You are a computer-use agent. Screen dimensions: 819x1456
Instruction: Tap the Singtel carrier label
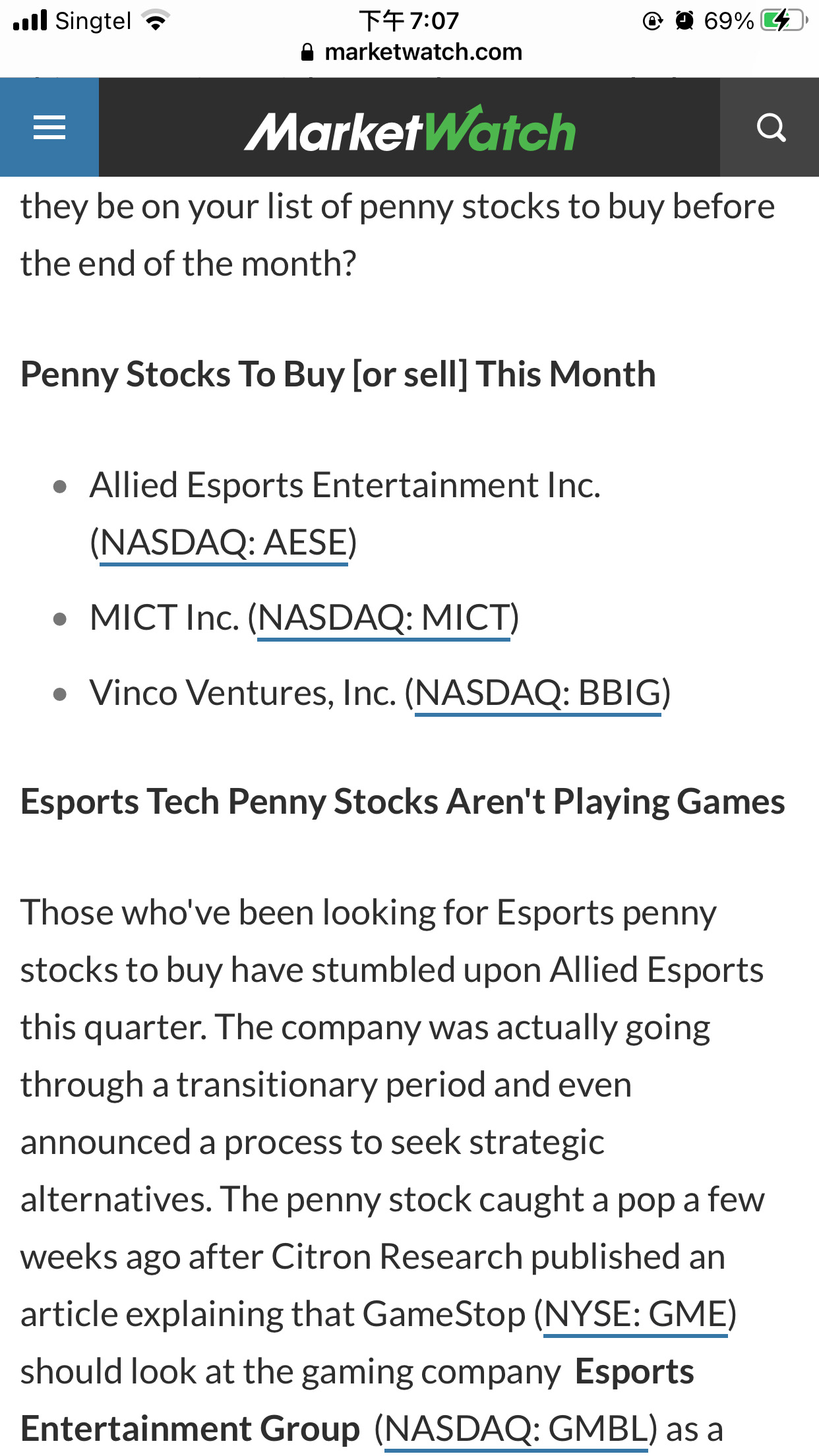tap(93, 21)
